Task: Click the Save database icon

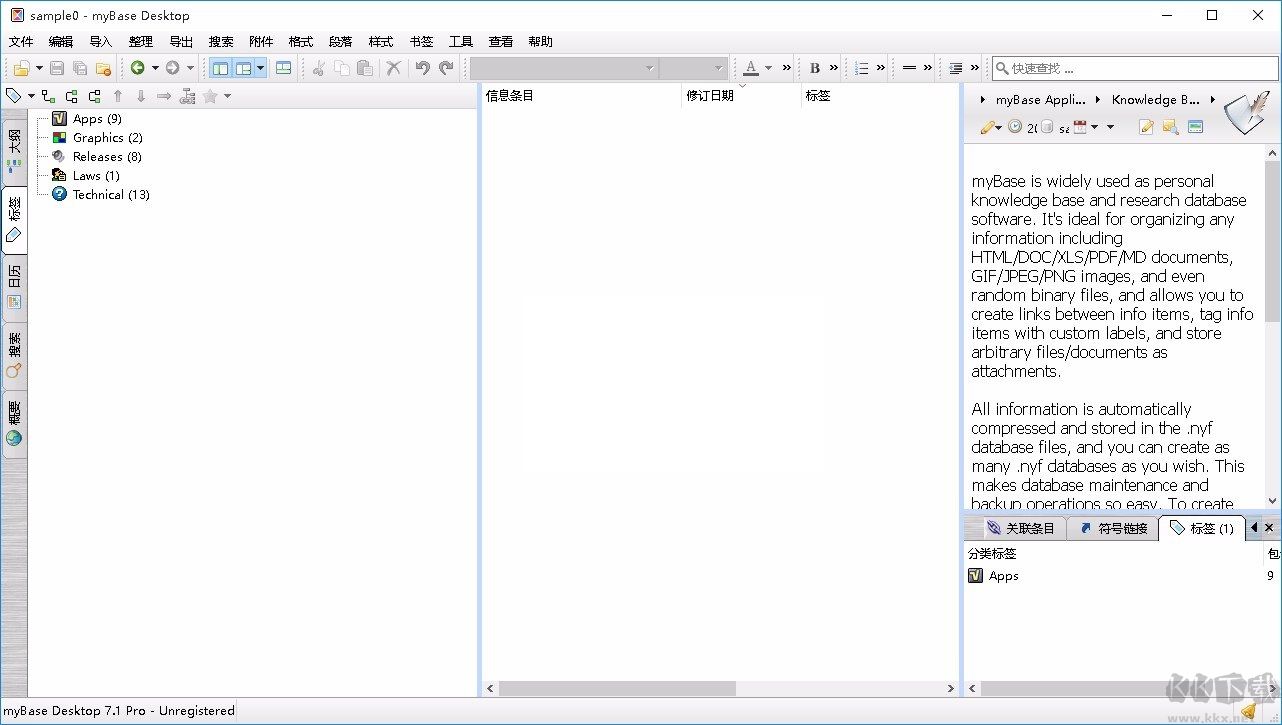Action: pyautogui.click(x=57, y=67)
